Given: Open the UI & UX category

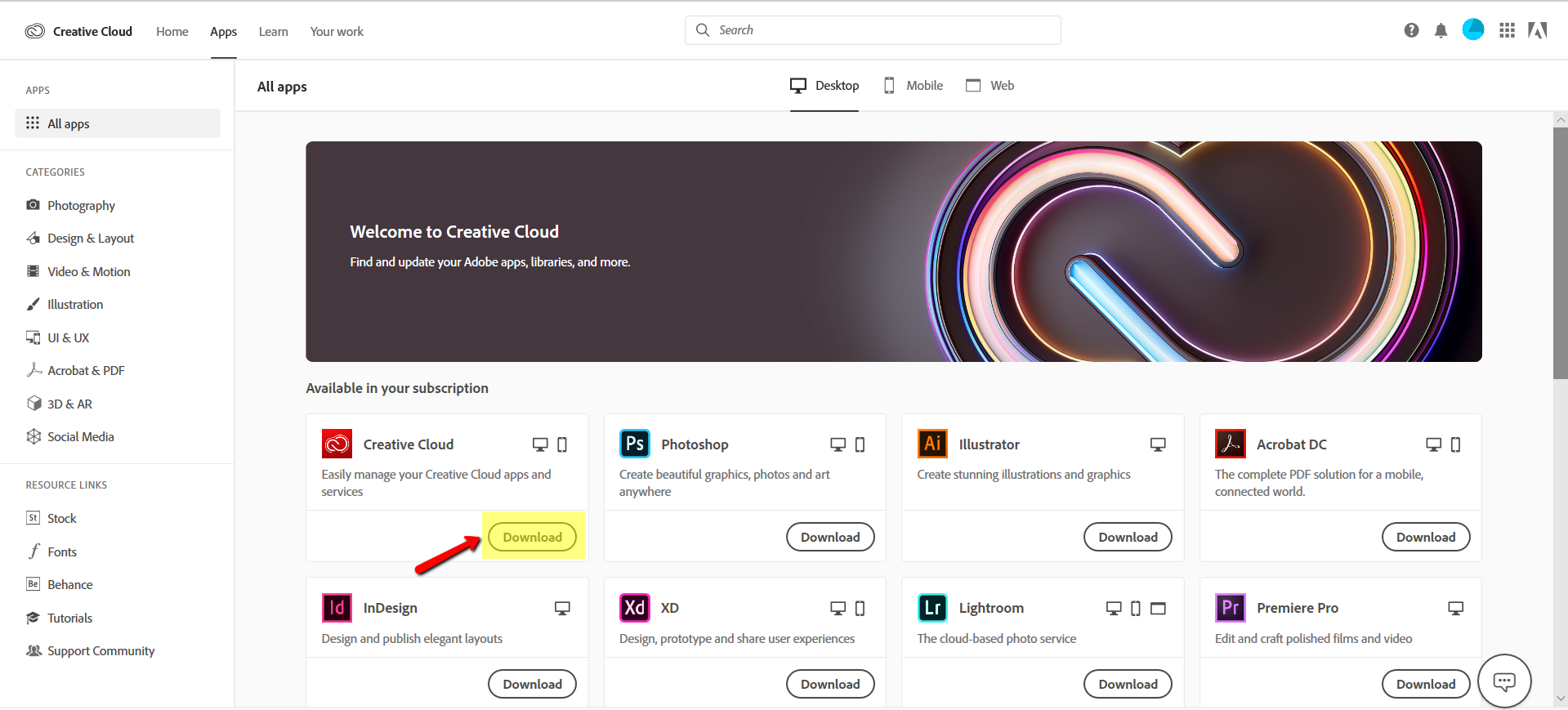Looking at the screenshot, I should coord(58,337).
